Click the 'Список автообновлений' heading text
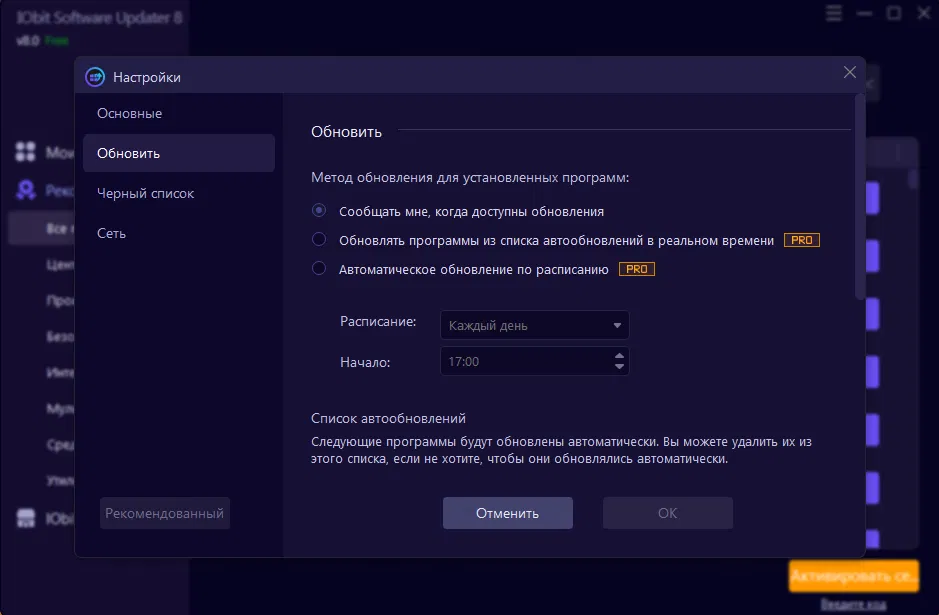The height and width of the screenshot is (615, 939). (388, 419)
